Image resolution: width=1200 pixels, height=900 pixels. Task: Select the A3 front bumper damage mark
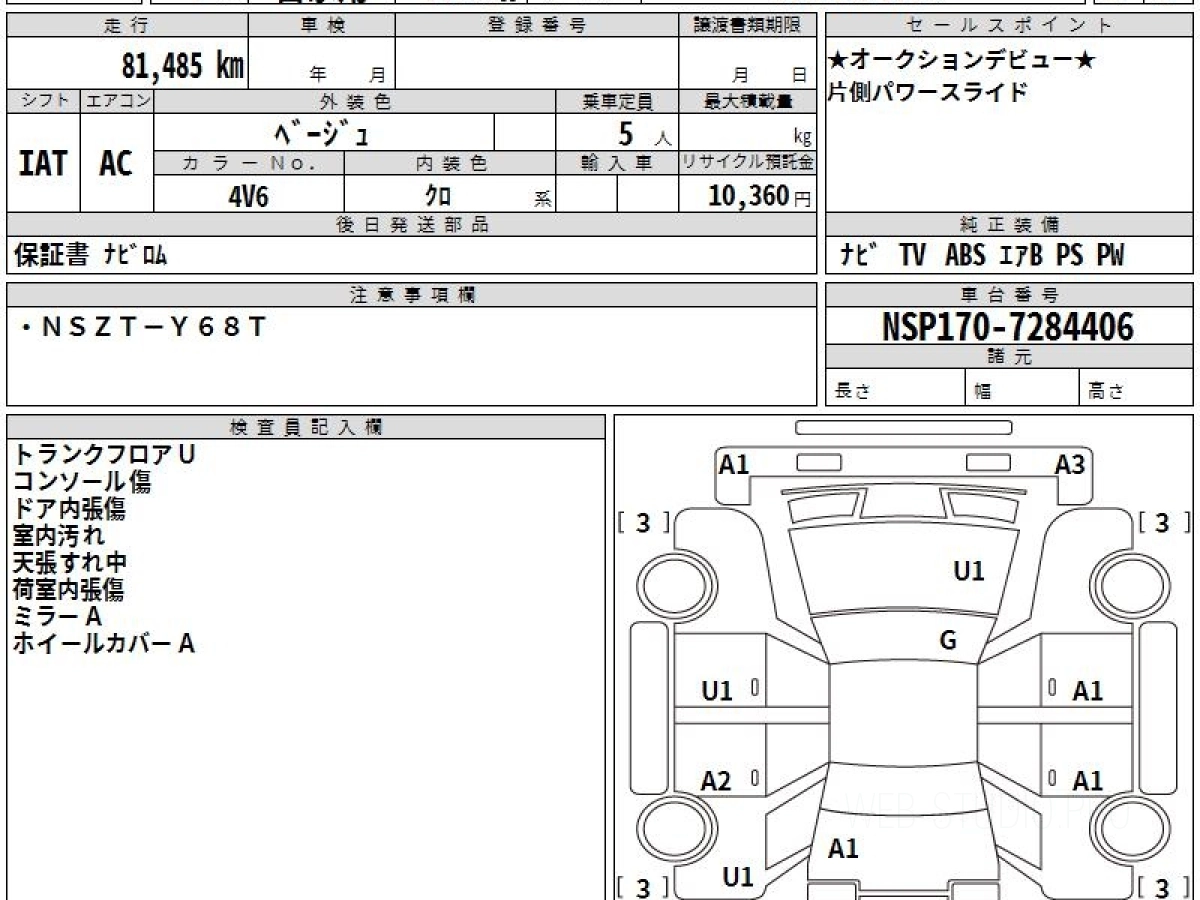click(1070, 464)
